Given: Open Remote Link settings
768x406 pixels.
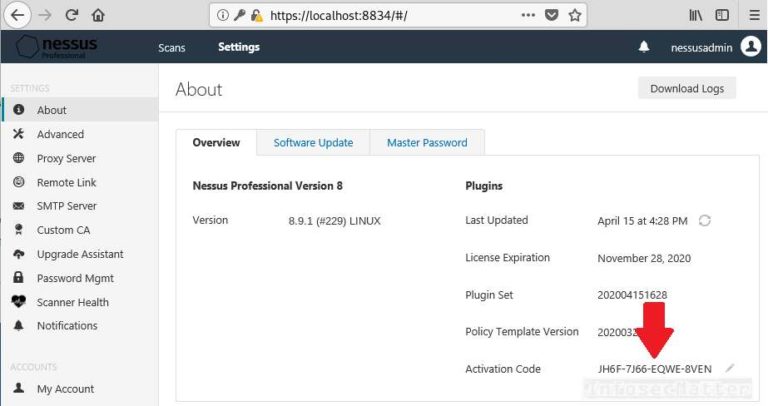Looking at the screenshot, I should (x=66, y=182).
